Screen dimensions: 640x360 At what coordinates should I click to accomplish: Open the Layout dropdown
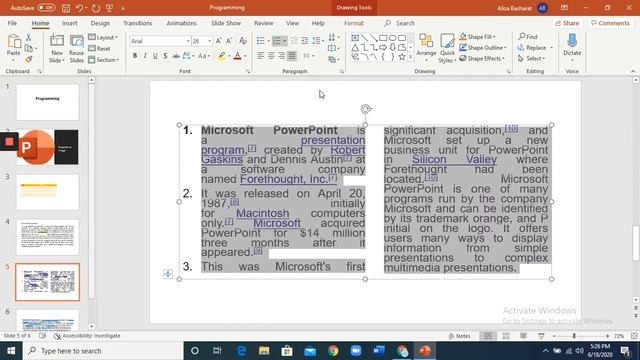(x=103, y=37)
